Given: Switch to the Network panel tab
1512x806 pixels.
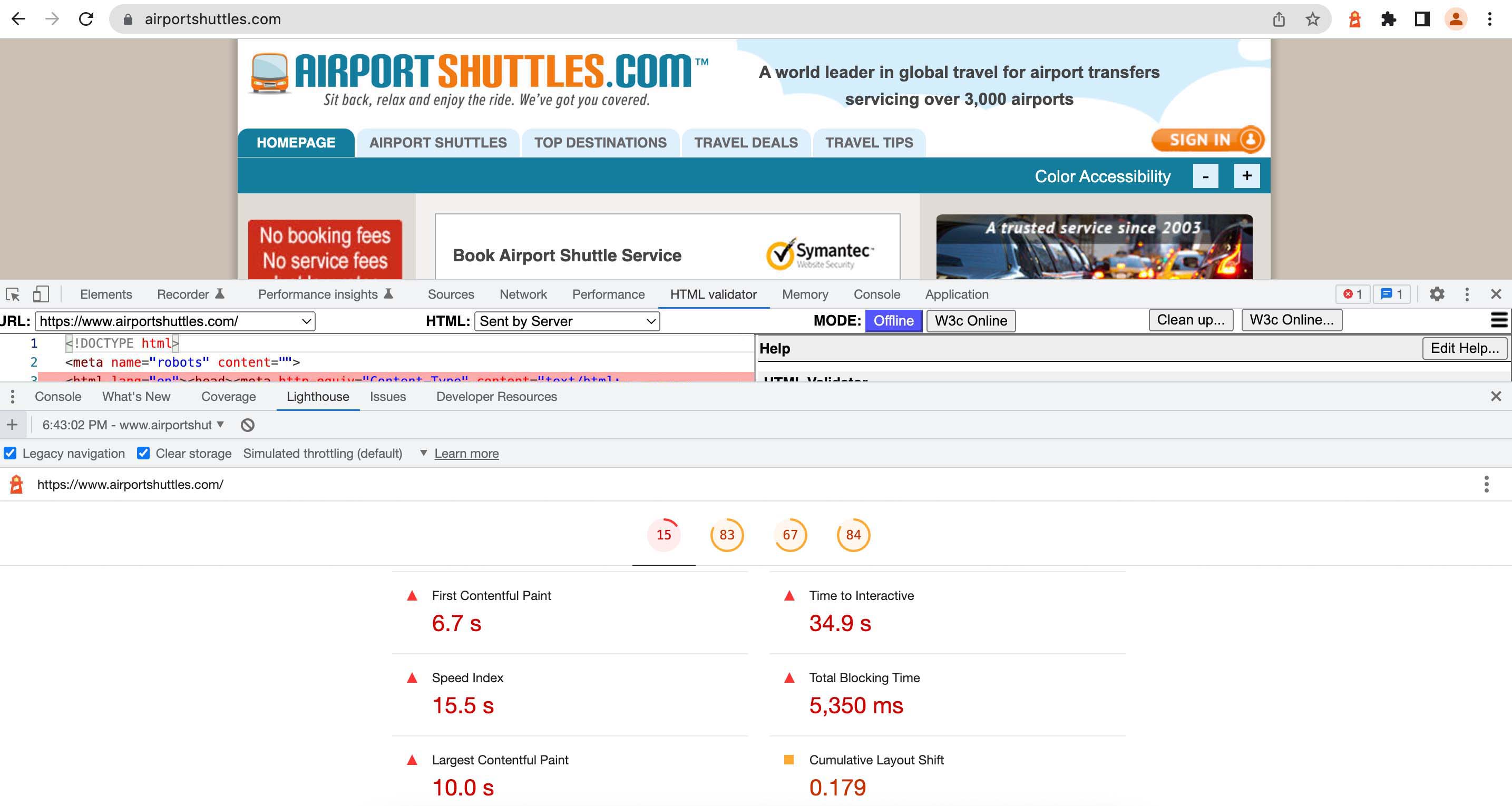Looking at the screenshot, I should coord(522,294).
